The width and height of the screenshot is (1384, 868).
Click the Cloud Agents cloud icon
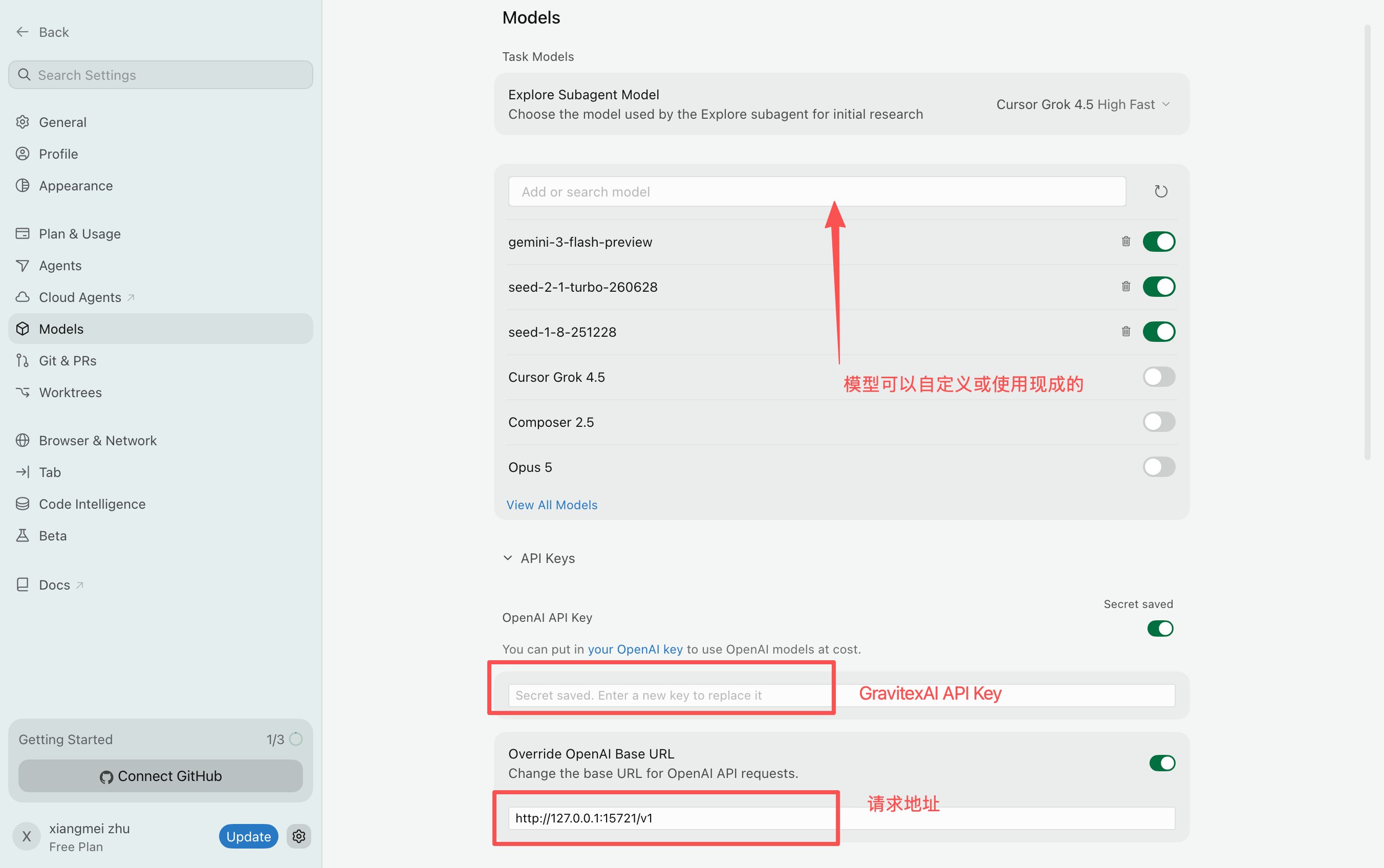click(x=23, y=297)
